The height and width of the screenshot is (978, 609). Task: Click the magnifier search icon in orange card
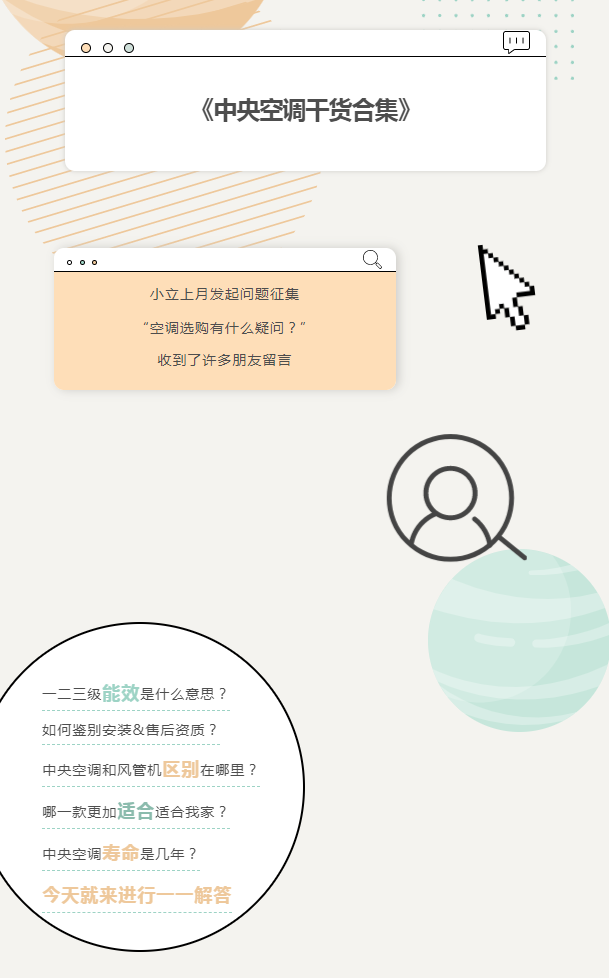373,259
